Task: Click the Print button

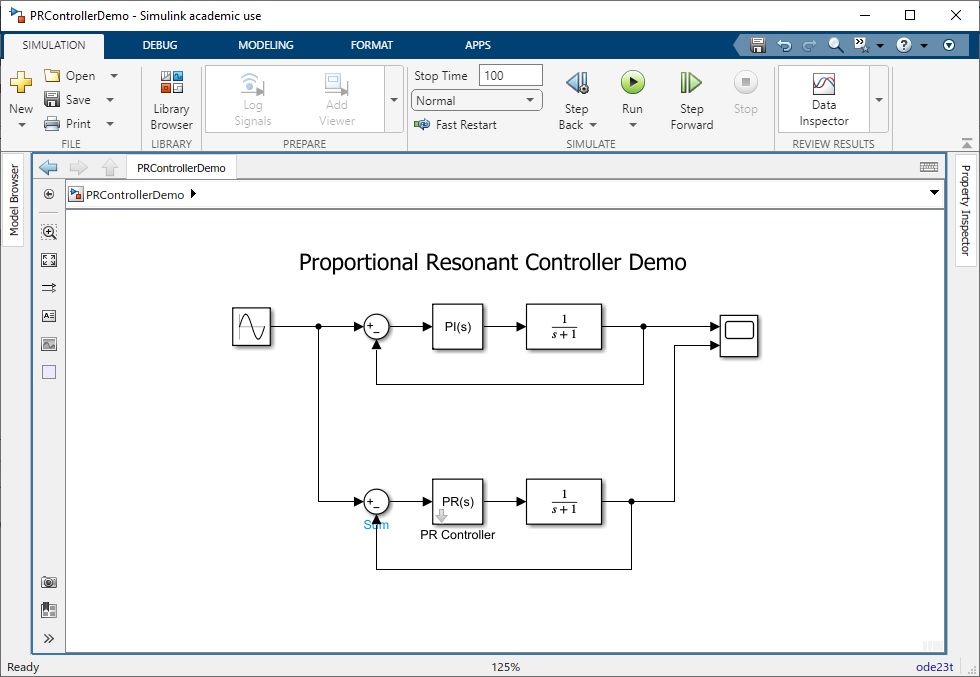Action: click(68, 124)
